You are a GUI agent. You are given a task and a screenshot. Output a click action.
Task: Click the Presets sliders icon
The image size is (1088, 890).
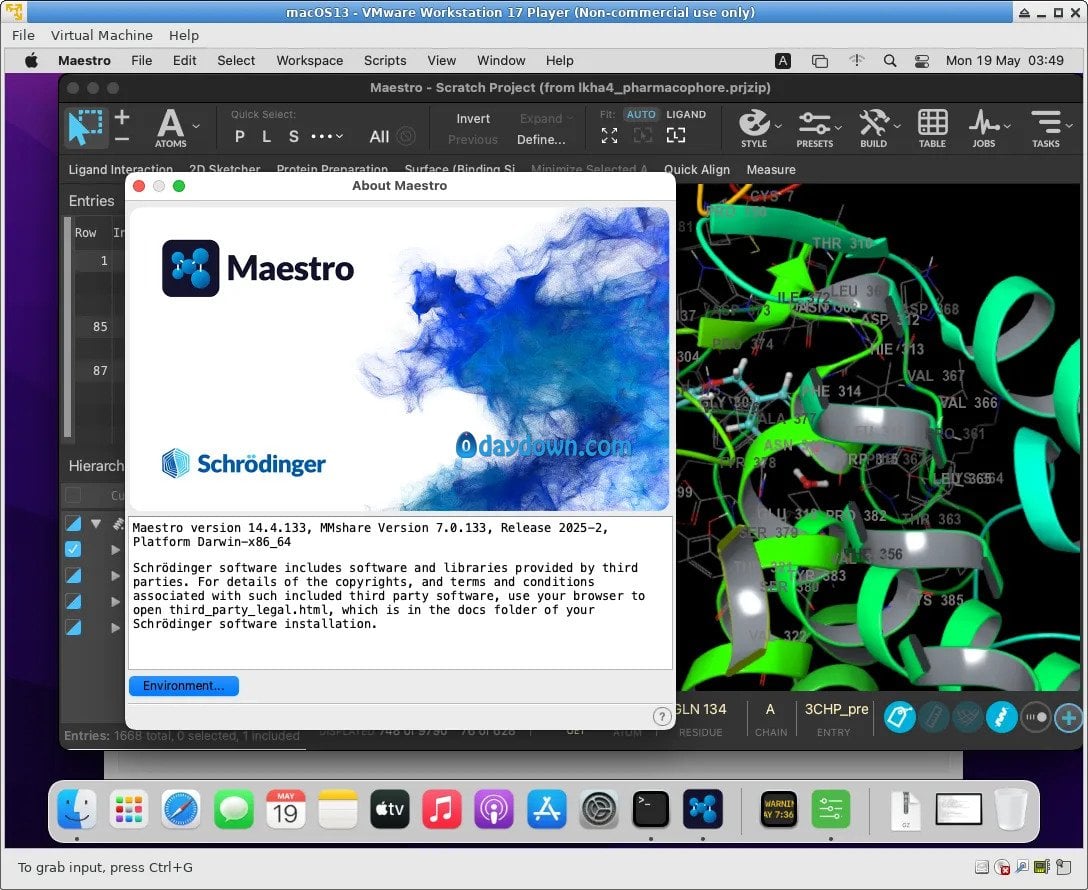(814, 124)
